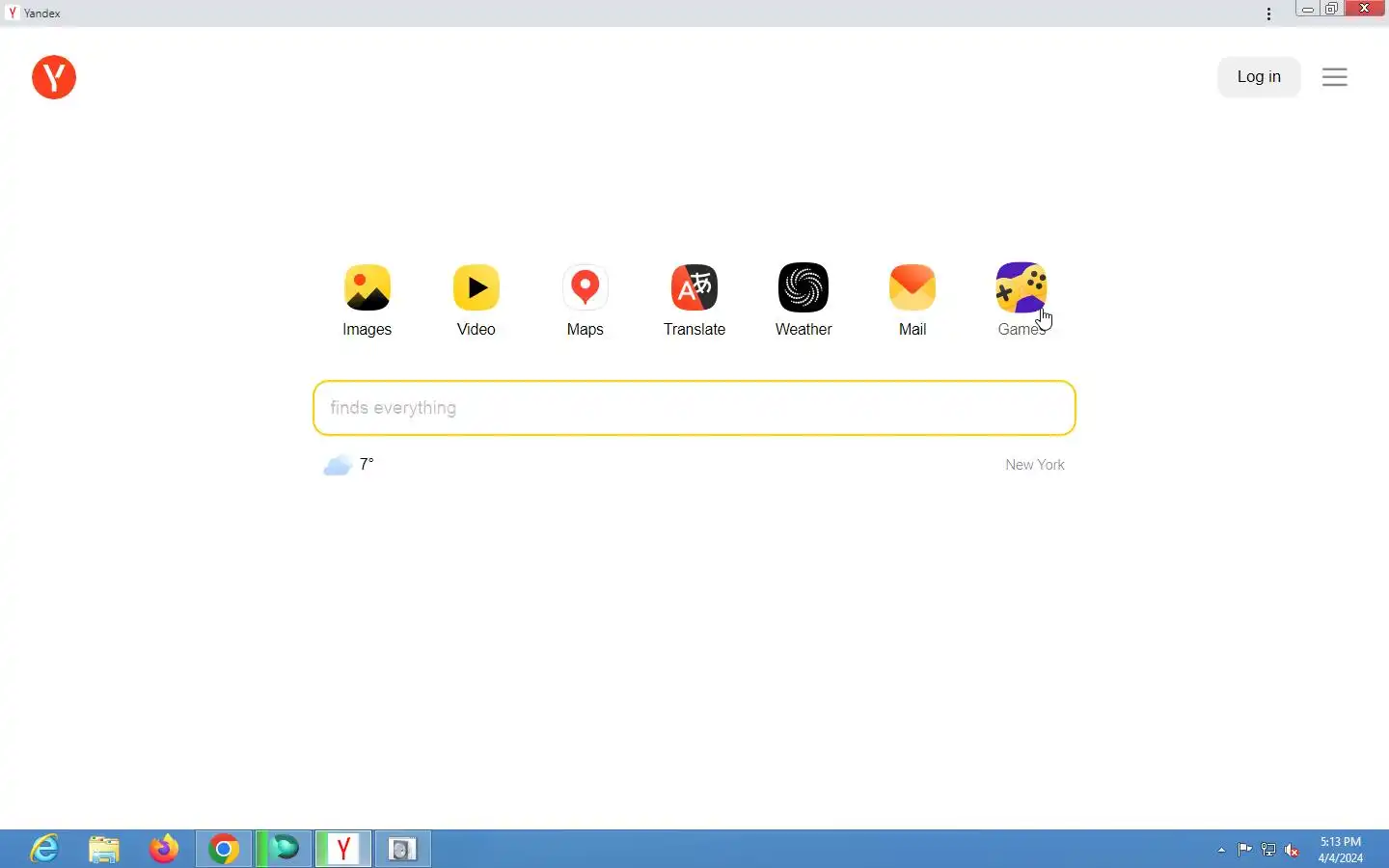Click the red Yandex logo at top left

coord(54,77)
